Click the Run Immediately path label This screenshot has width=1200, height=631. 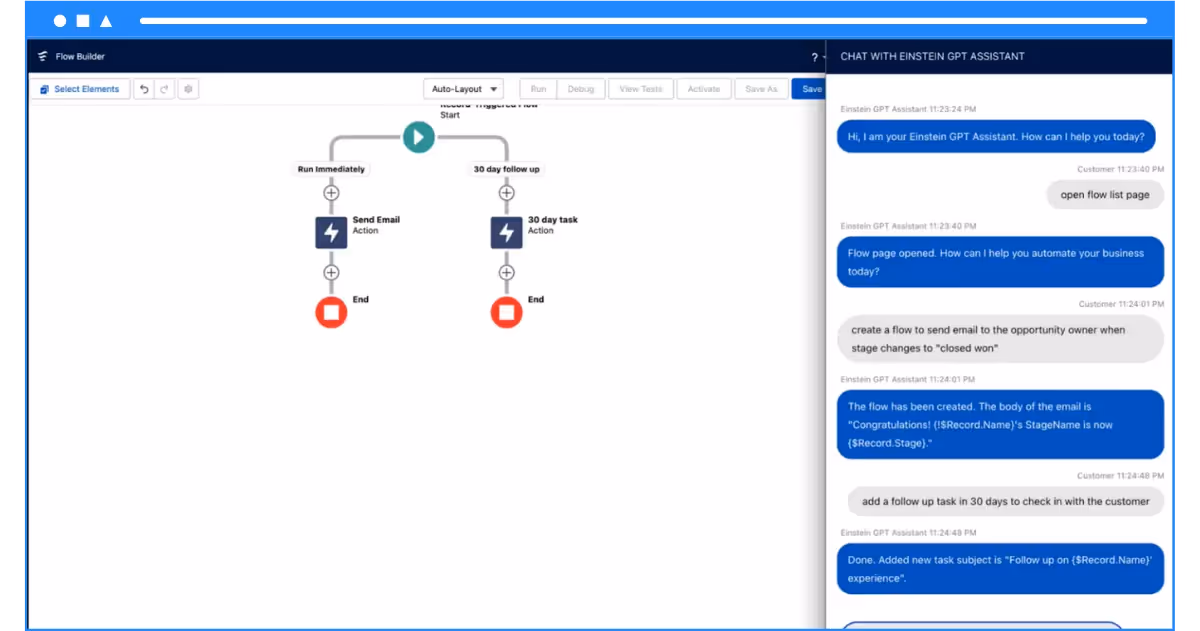tap(331, 169)
